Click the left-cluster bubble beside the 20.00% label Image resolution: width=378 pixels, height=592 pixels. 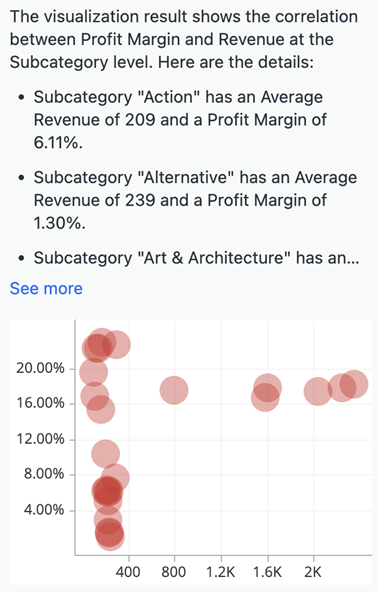click(x=93, y=372)
